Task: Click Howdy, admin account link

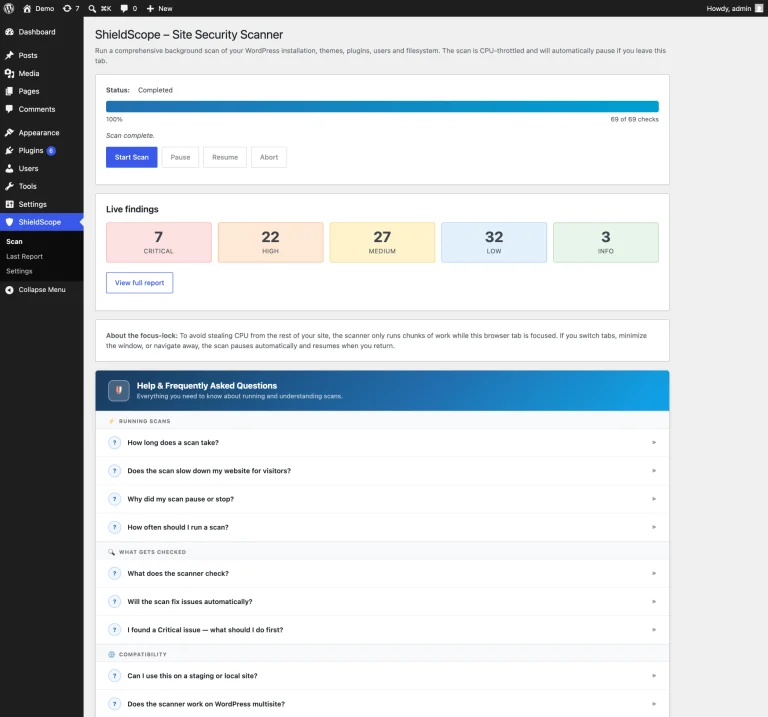Action: coord(729,8)
